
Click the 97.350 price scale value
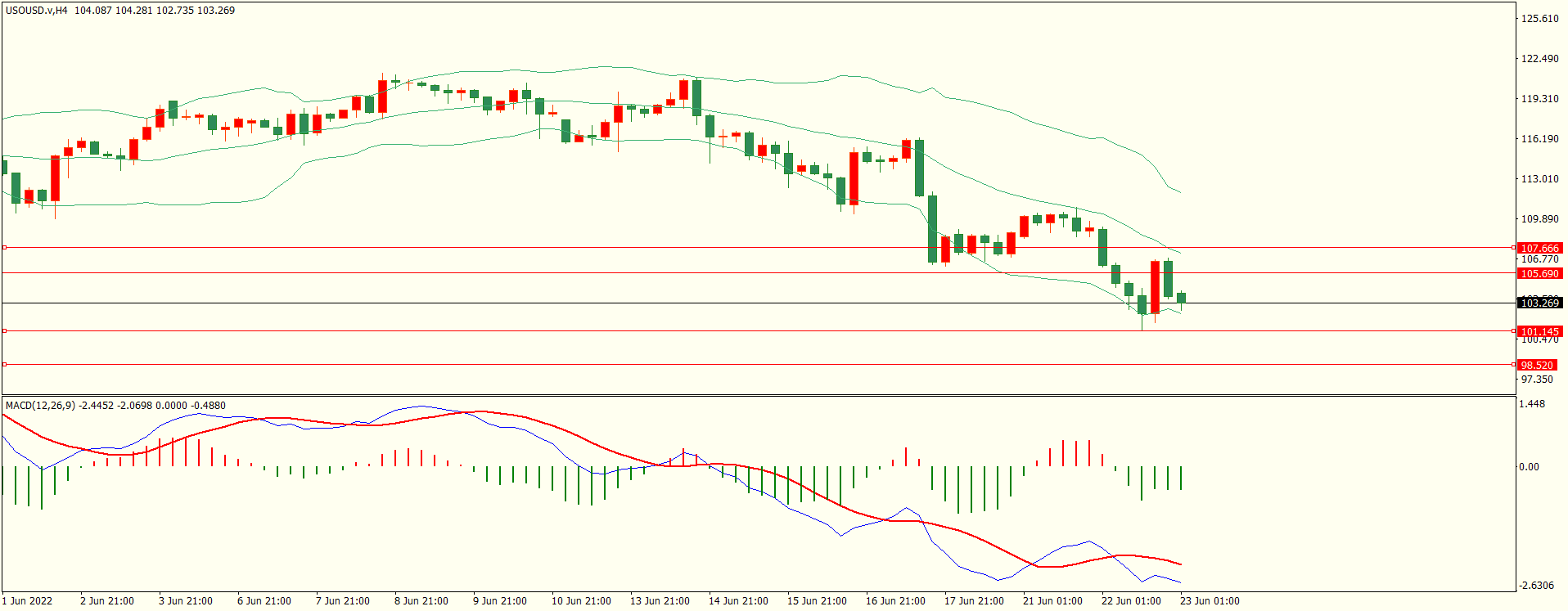(x=1536, y=379)
